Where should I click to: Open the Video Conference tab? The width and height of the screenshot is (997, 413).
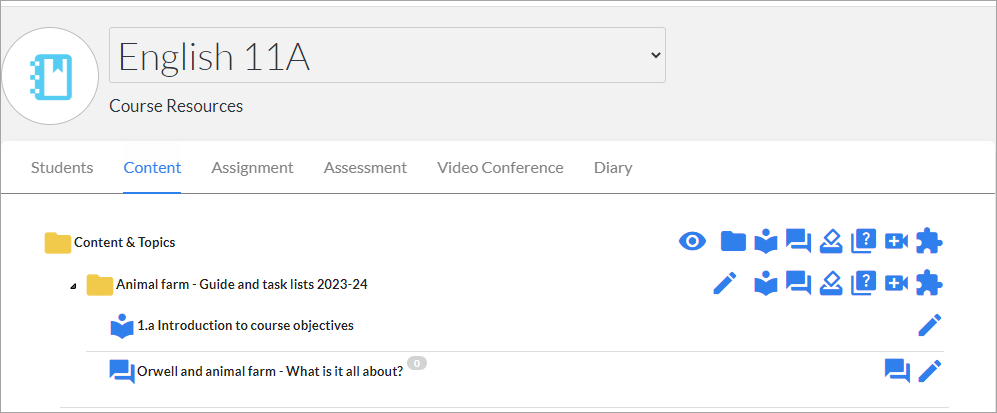(x=500, y=168)
